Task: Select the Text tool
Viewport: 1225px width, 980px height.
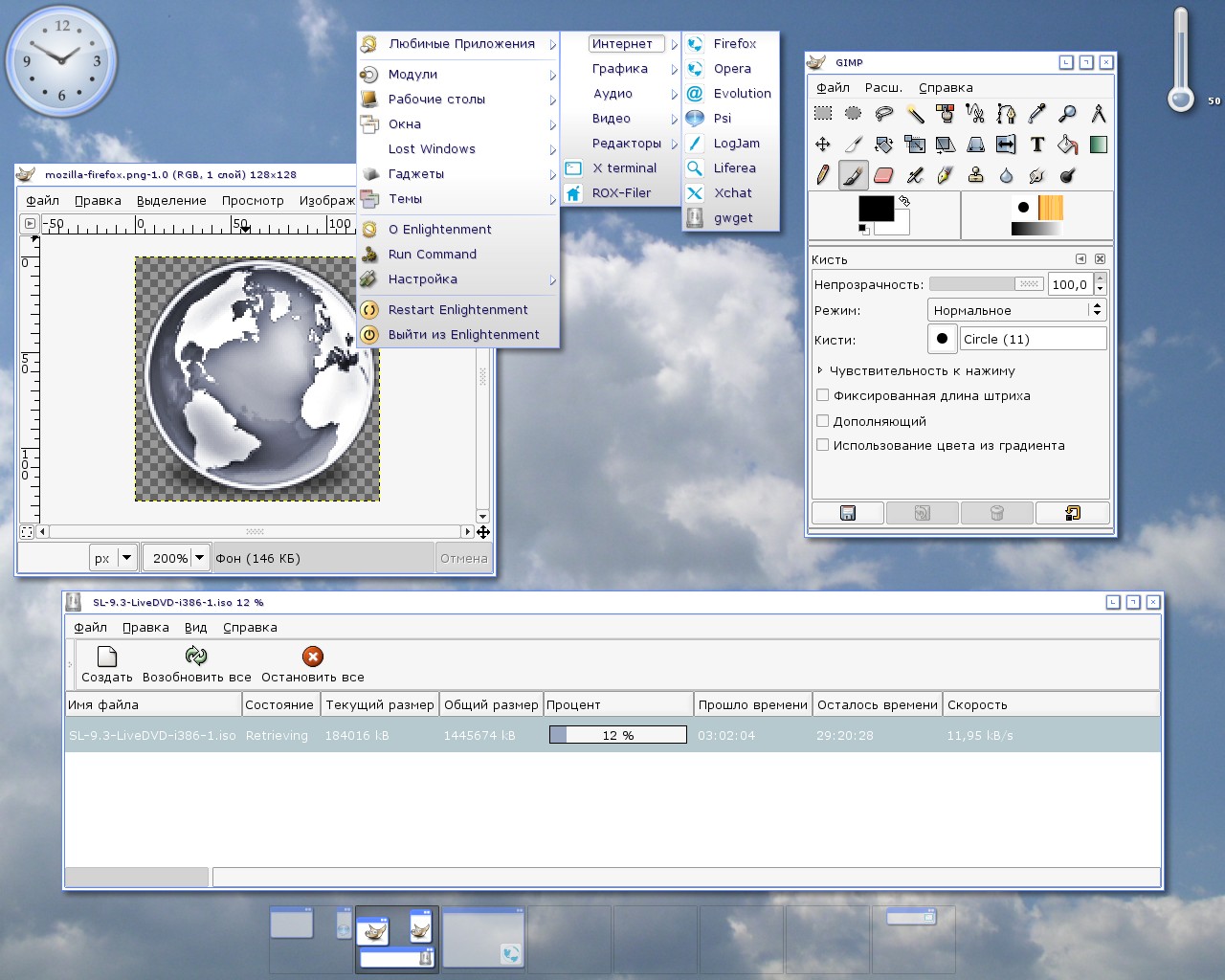Action: (x=1037, y=145)
